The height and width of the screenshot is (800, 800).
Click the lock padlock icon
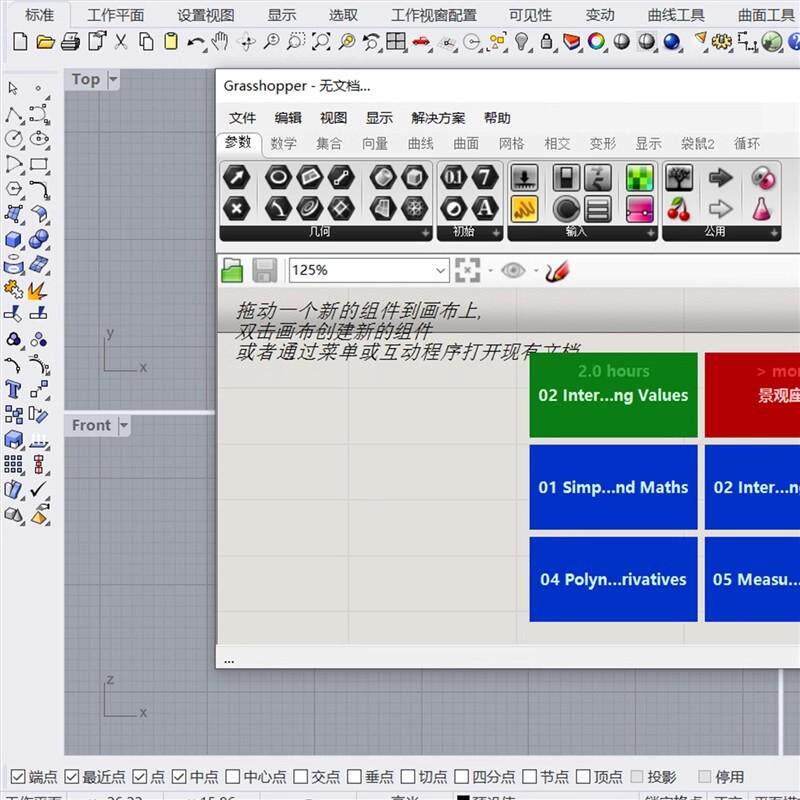click(546, 41)
